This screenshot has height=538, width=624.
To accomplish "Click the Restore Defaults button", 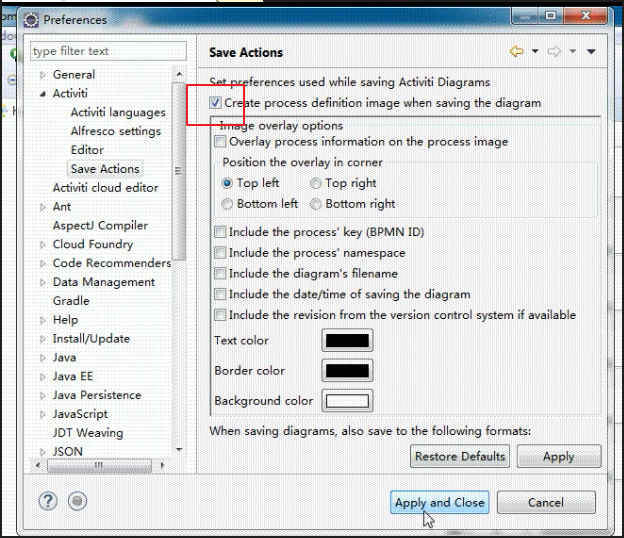I will click(x=460, y=456).
